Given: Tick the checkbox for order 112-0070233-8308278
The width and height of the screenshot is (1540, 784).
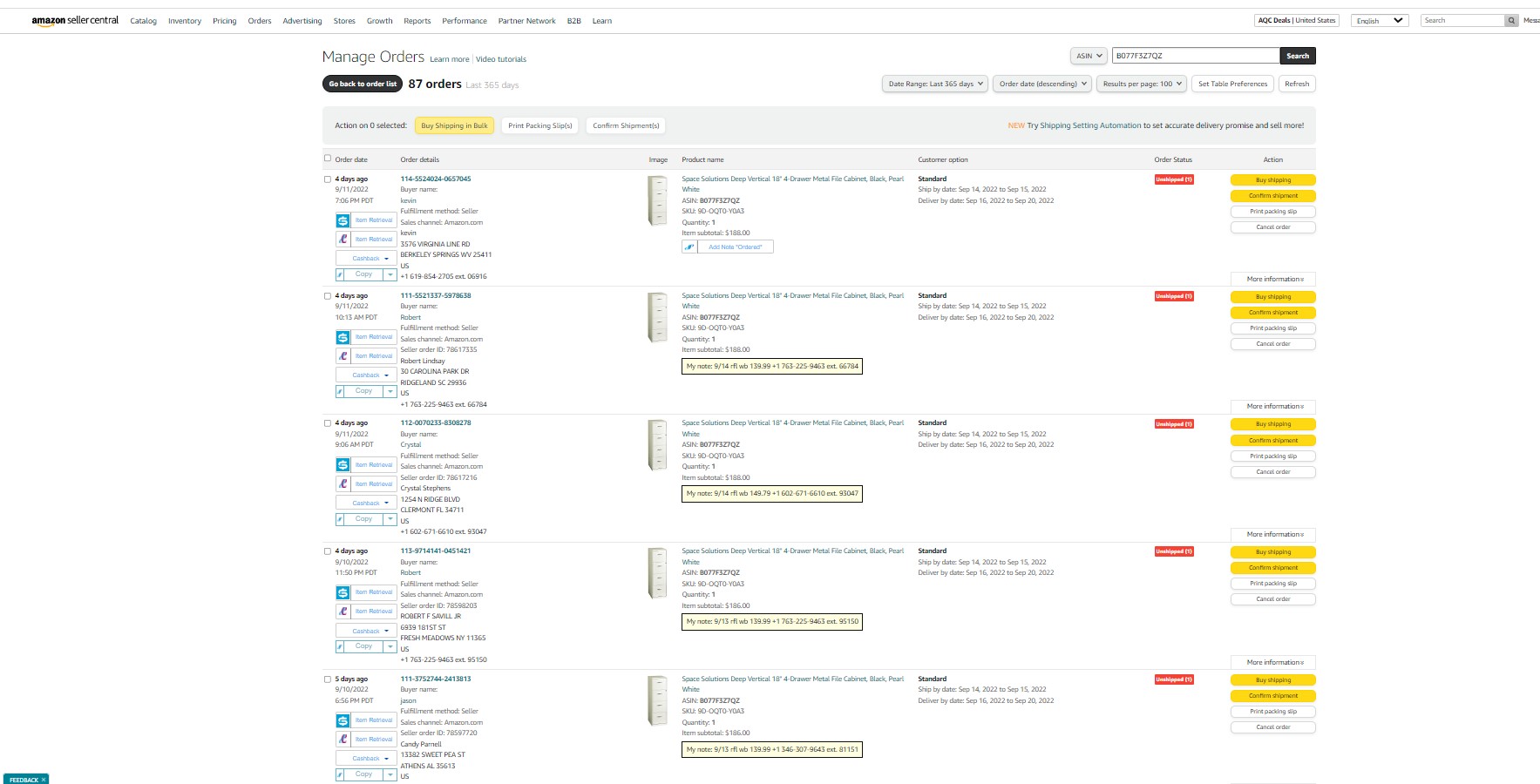Looking at the screenshot, I should point(328,423).
